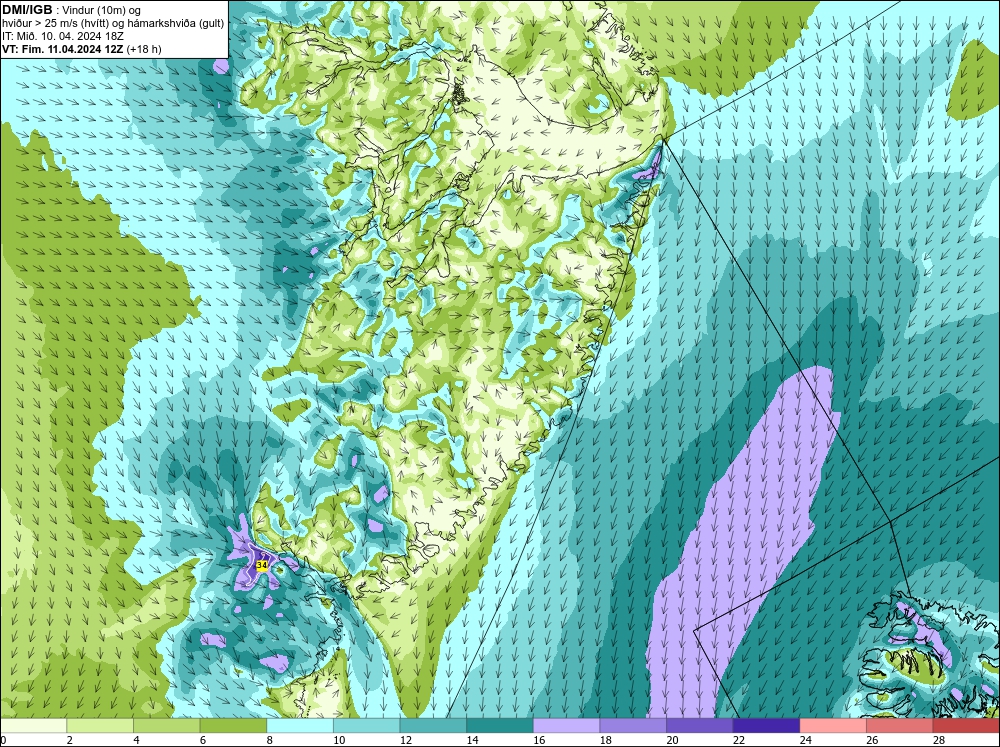The height and width of the screenshot is (747, 1000).
Task: Select the 4–6 m/s green legend swatch
Action: tap(166, 726)
